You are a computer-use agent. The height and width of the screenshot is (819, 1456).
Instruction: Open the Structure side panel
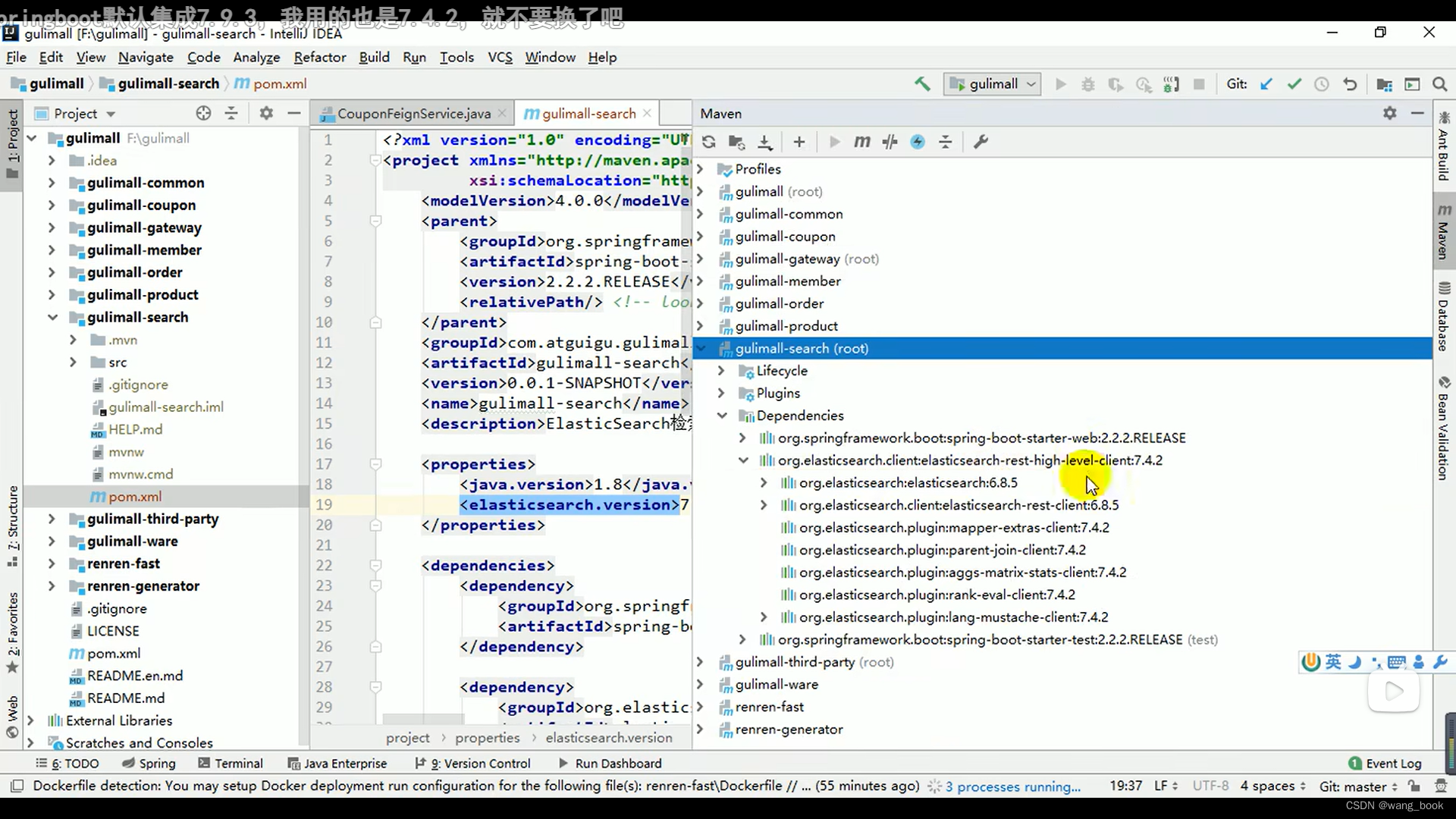point(12,526)
